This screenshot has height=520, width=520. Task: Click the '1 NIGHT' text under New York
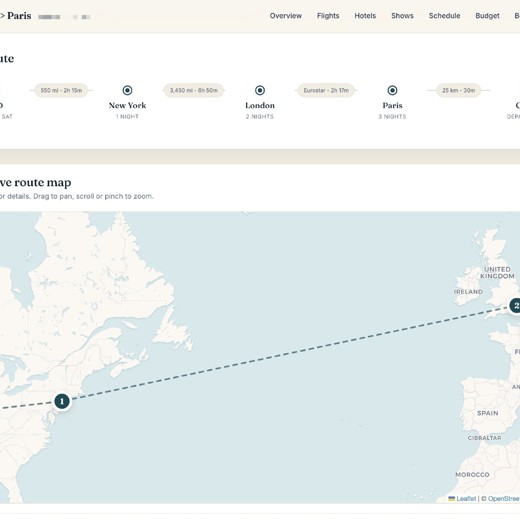coord(127,117)
